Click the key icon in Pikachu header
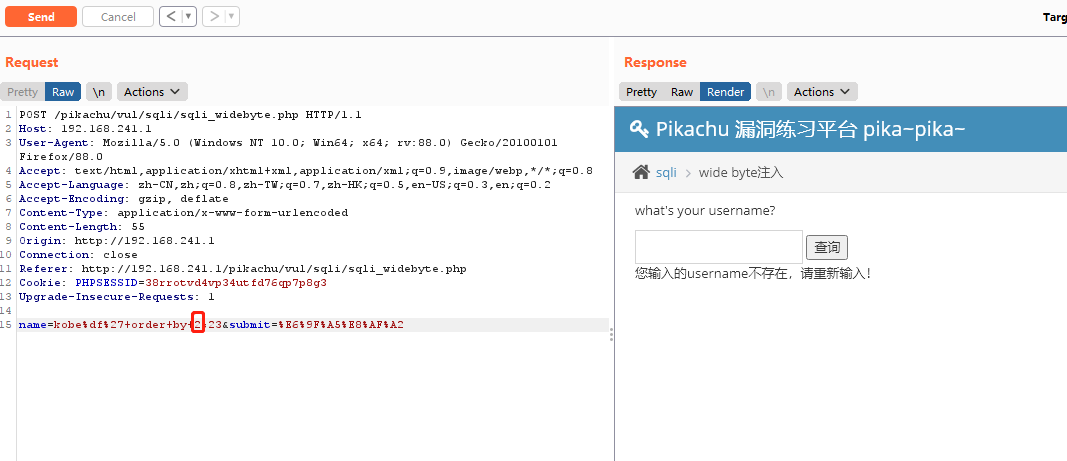 [x=639, y=129]
